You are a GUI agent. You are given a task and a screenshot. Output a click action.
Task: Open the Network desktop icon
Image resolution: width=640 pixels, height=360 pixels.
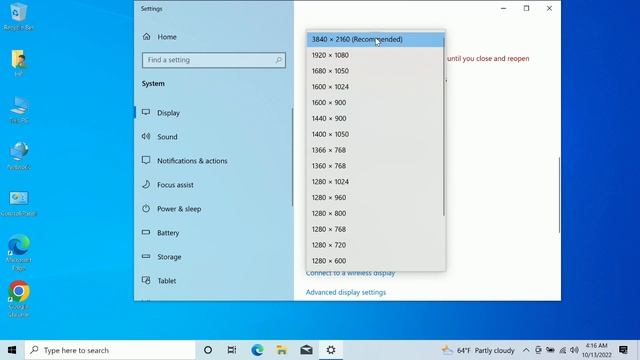(19, 156)
